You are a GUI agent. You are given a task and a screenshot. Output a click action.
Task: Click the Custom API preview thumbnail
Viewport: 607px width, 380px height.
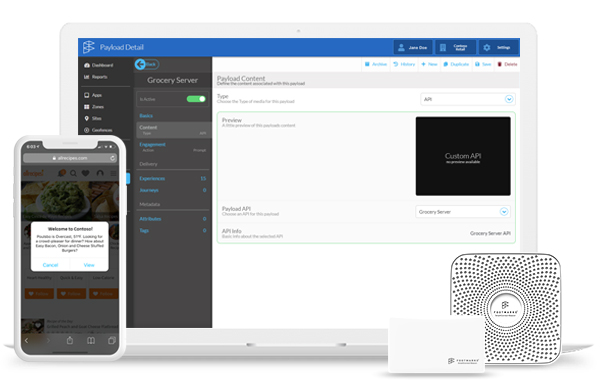pos(463,156)
